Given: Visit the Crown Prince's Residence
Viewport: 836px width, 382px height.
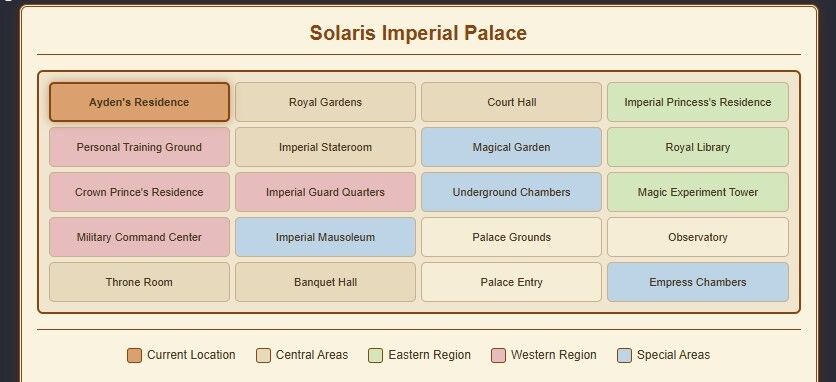Looking at the screenshot, I should pyautogui.click(x=139, y=192).
